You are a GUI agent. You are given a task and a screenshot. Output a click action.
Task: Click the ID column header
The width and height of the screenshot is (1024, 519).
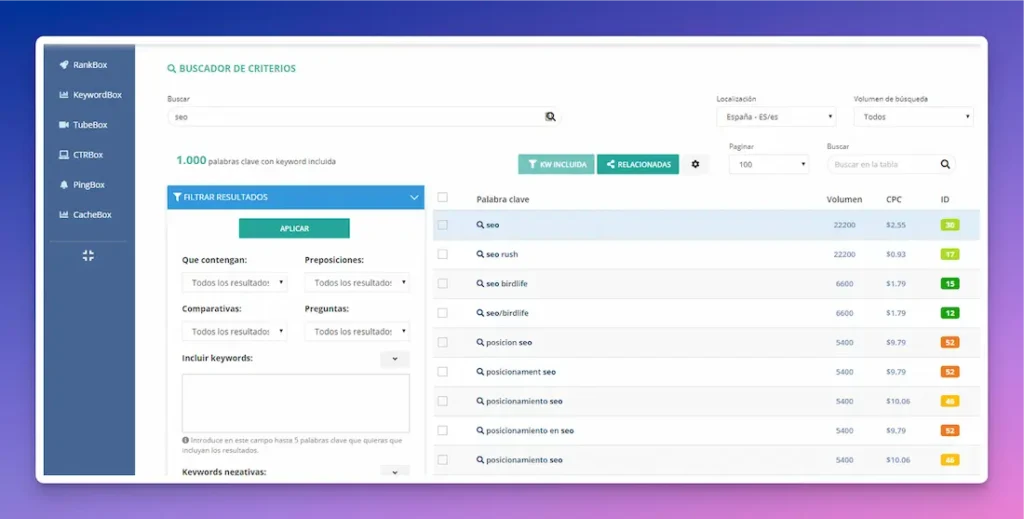tap(944, 199)
